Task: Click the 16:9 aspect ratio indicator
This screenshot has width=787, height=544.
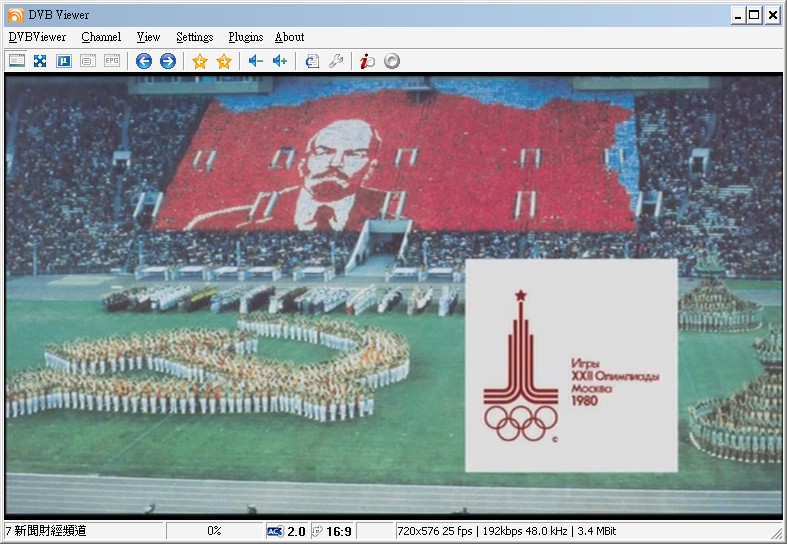Action: click(332, 531)
